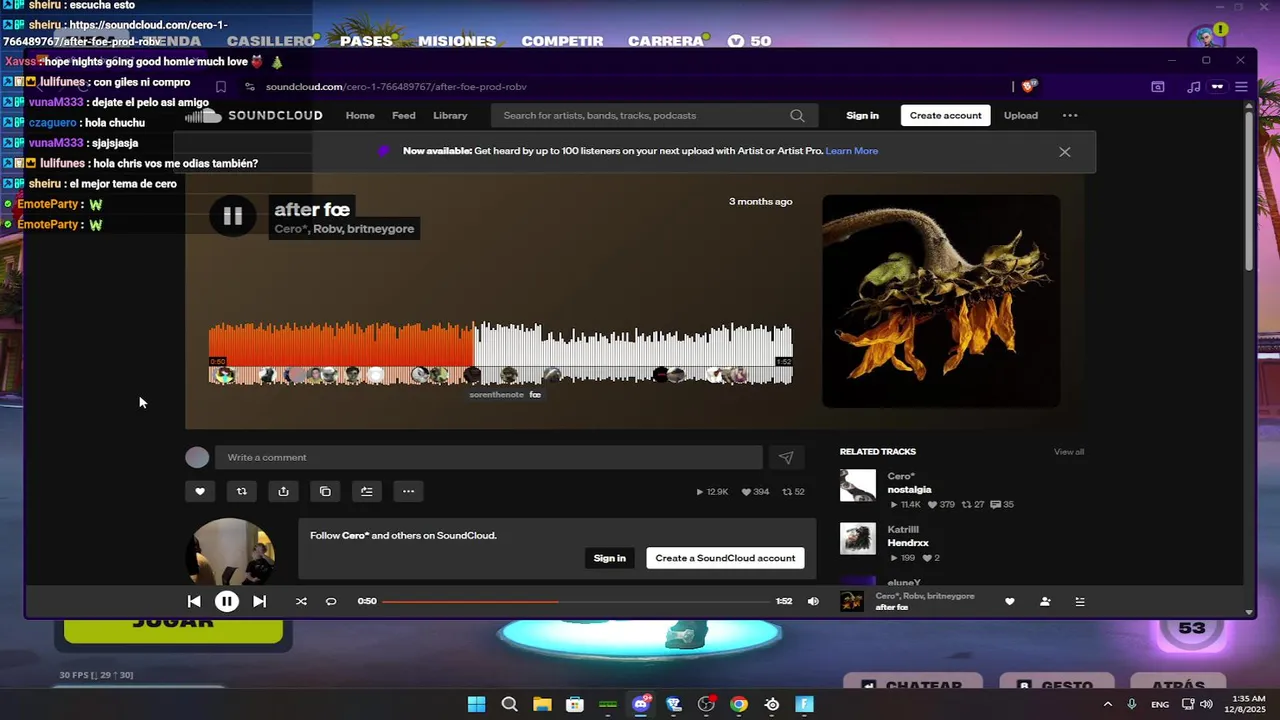Open the MISIONES tab in the game
The image size is (1280, 720).
coord(457,41)
